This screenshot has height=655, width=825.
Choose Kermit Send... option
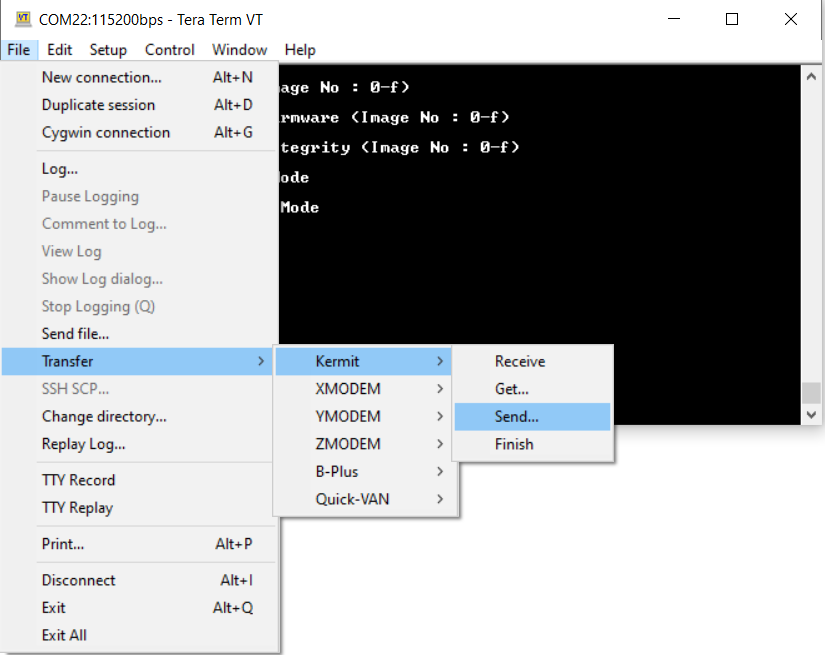(x=516, y=416)
